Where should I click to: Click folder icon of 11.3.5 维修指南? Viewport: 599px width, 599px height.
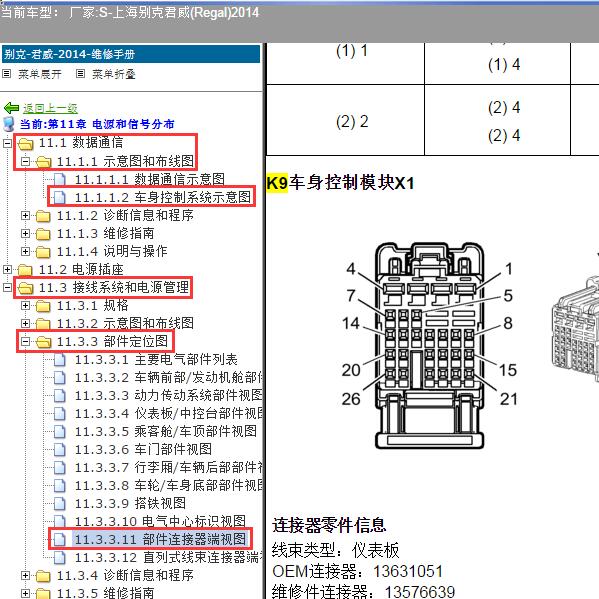pyautogui.click(x=43, y=593)
